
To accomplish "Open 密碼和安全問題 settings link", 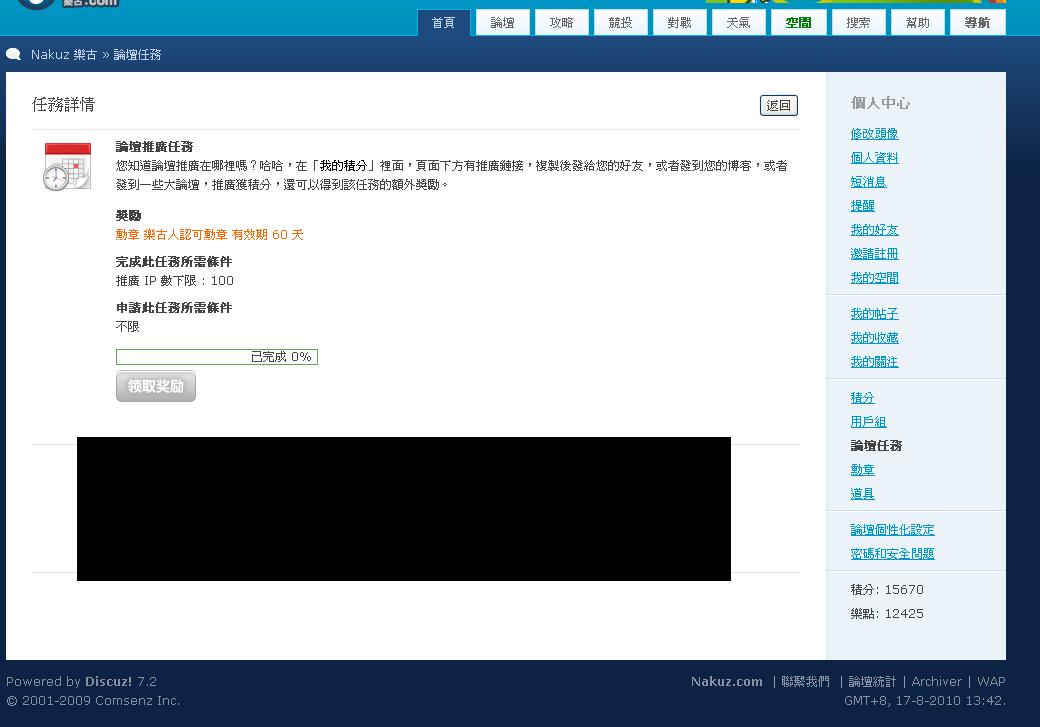I will (892, 554).
